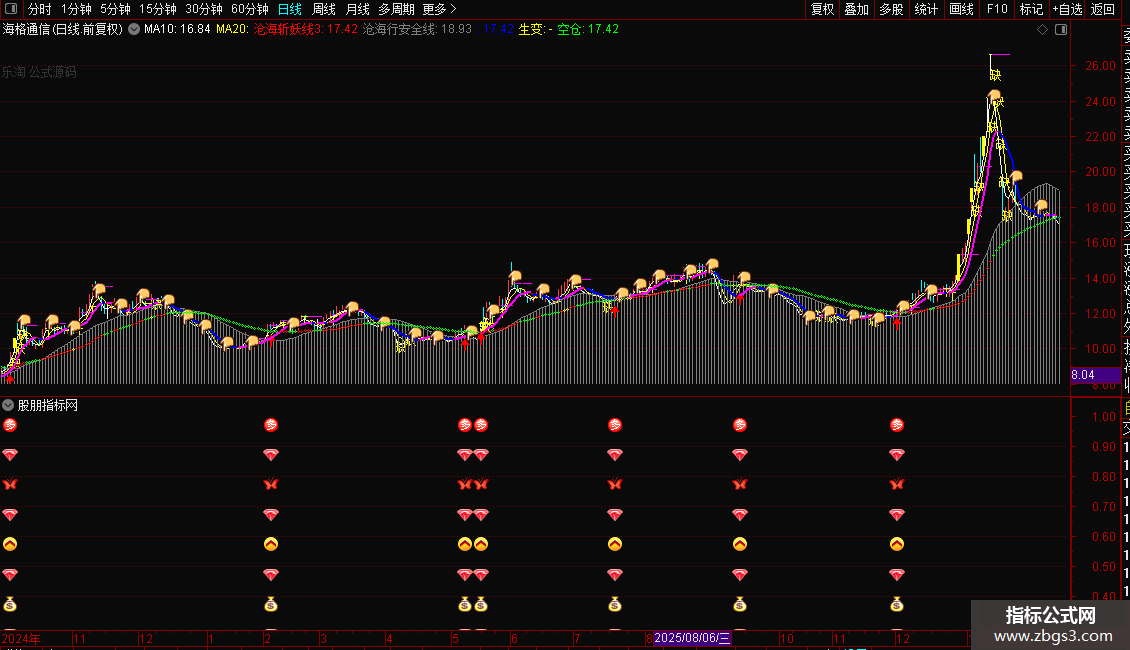The image size is (1130, 650).
Task: Open the 画线 drawing tools button
Action: tap(961, 9)
